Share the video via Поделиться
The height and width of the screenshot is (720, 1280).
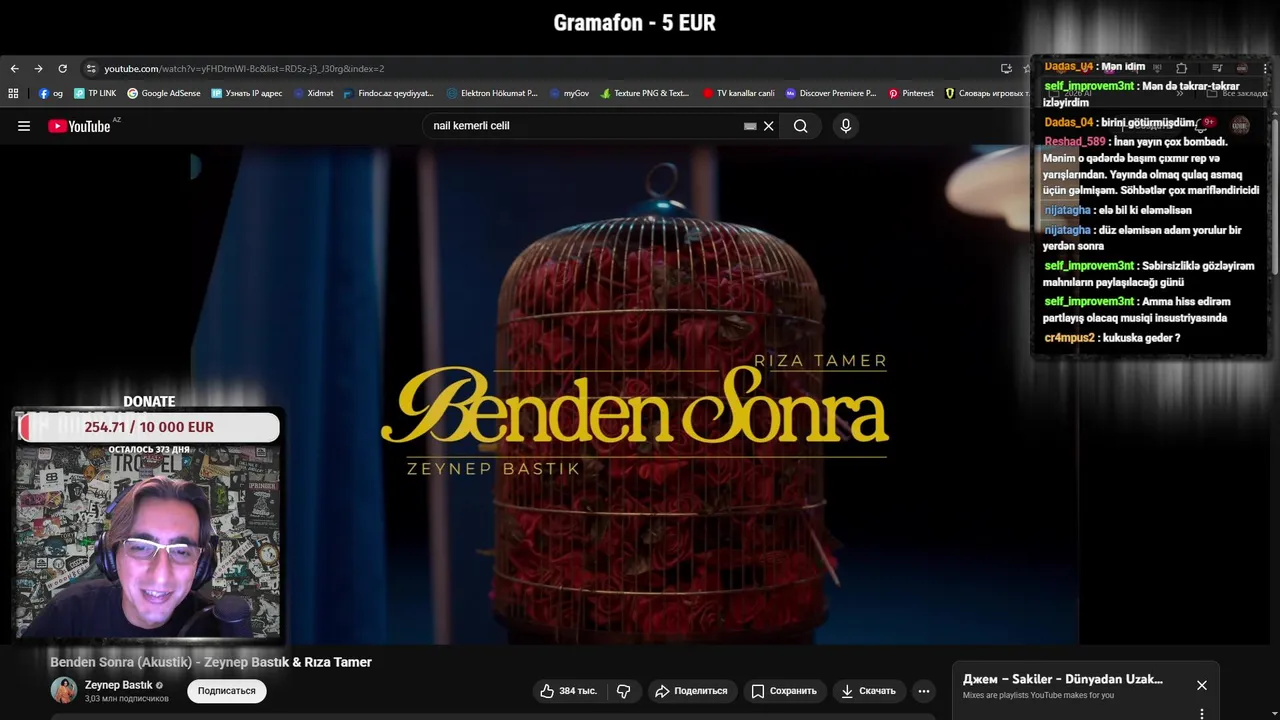[x=691, y=691]
